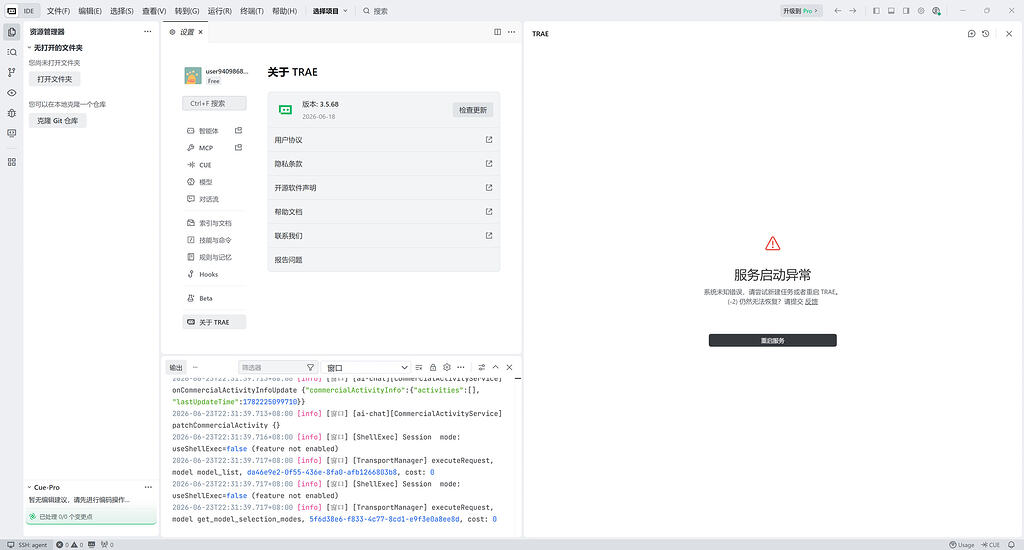The image size is (1024, 550).
Task: Open 联系我们 row
Action: point(384,236)
